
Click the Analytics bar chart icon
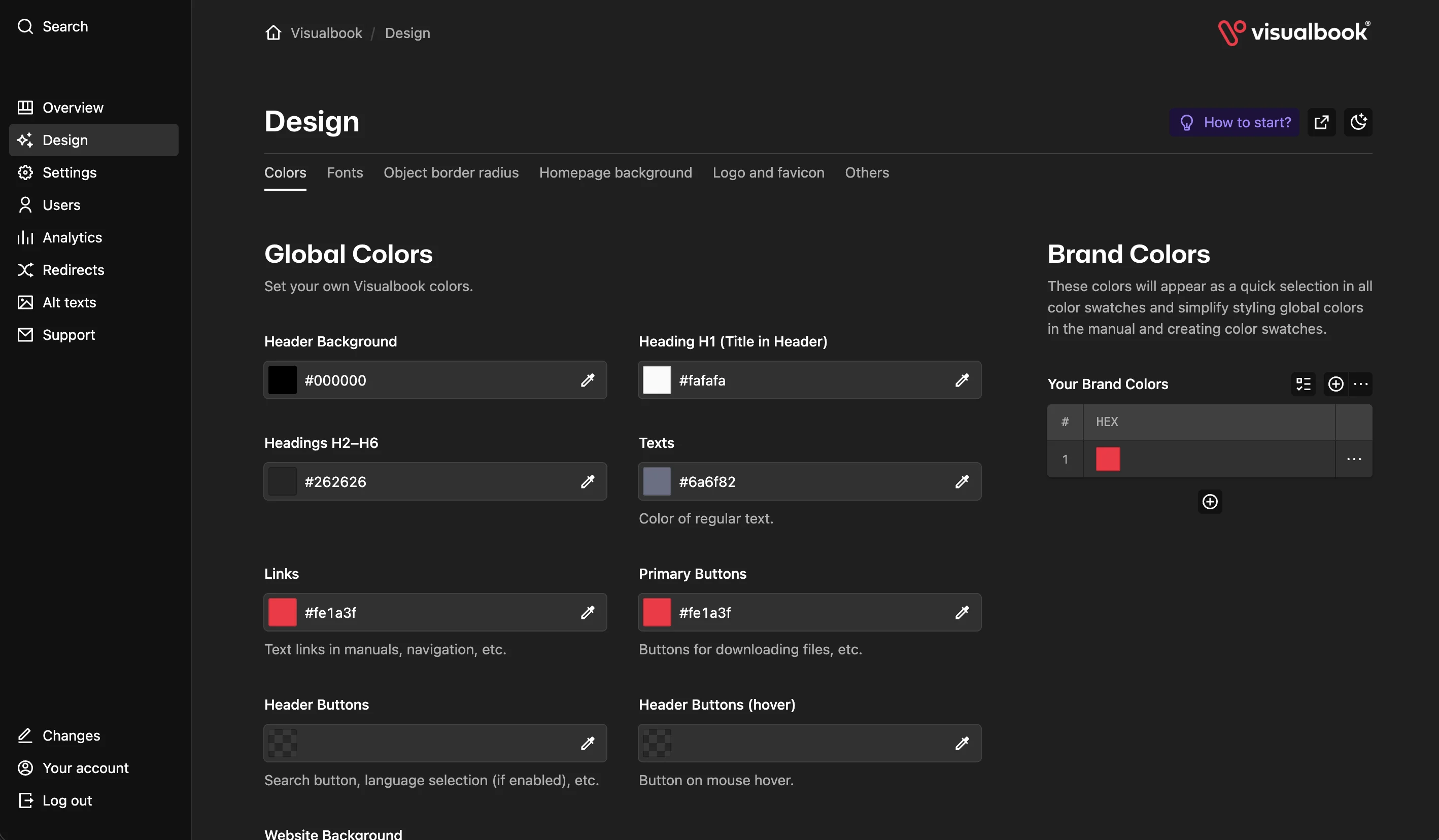(25, 237)
